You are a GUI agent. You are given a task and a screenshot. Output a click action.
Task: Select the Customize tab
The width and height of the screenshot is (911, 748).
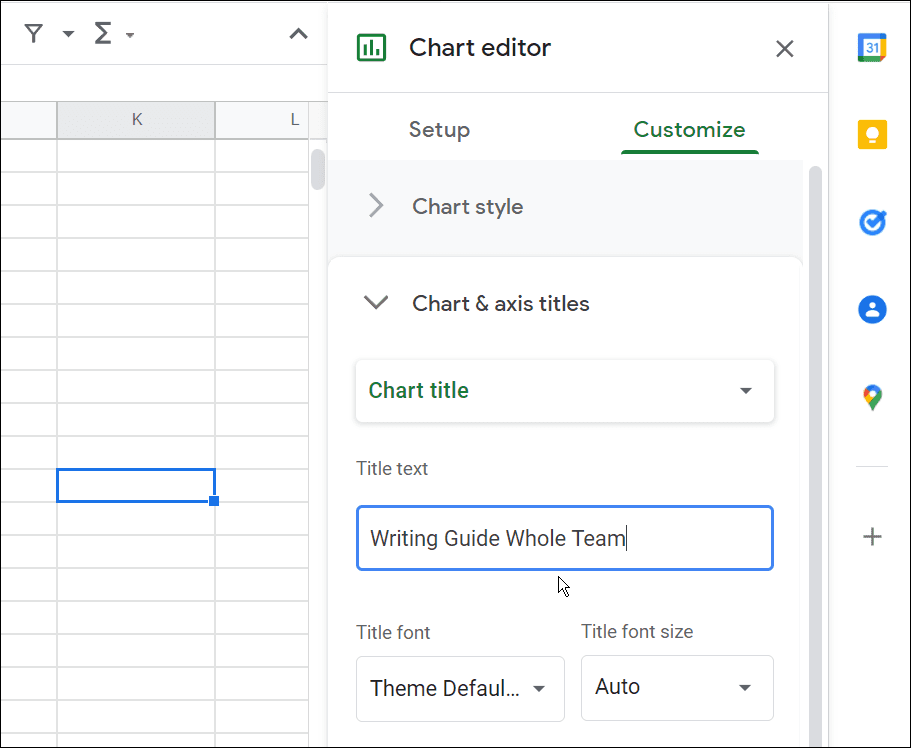click(689, 129)
